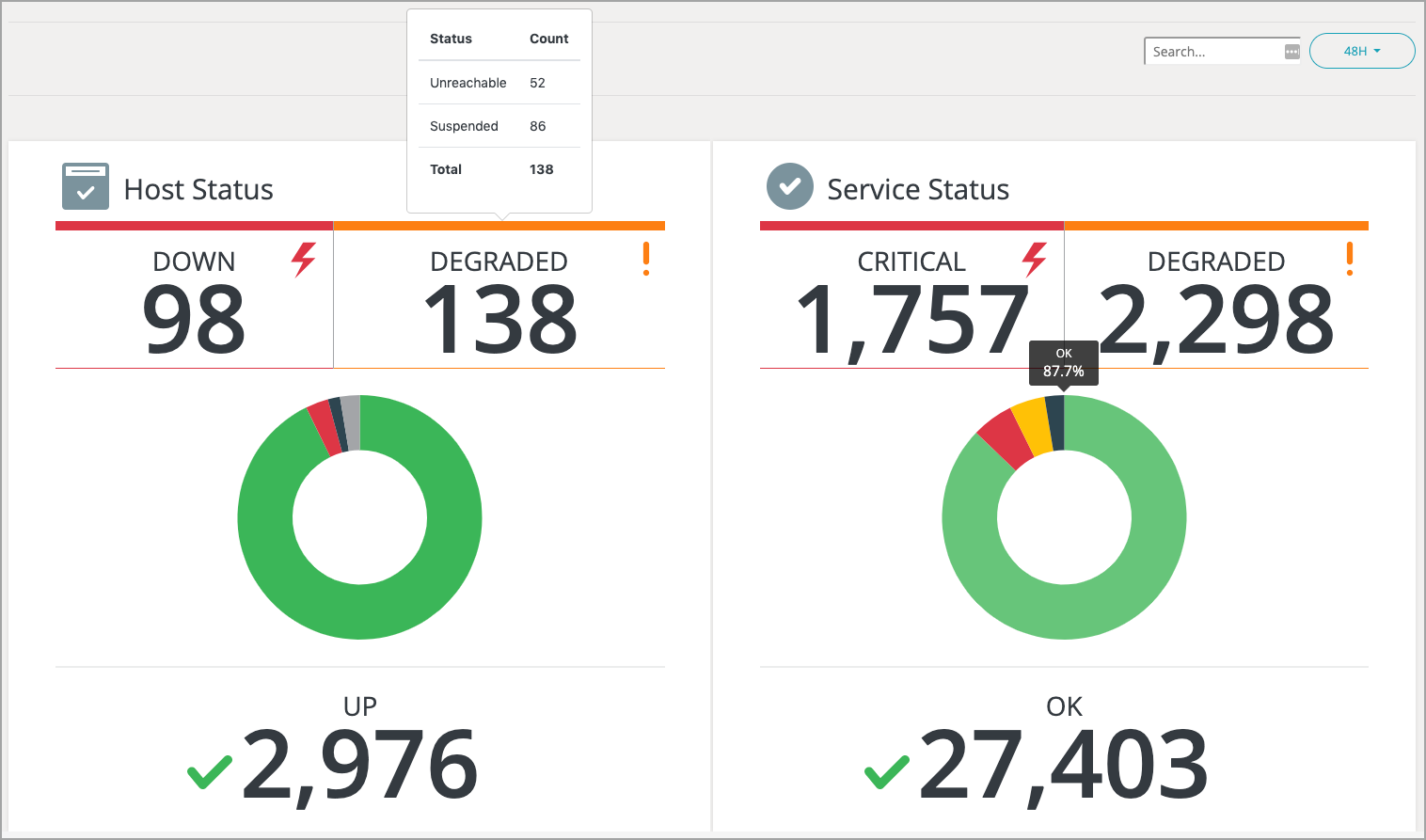Image resolution: width=1426 pixels, height=840 pixels.
Task: Click the Service Status heading
Action: pyautogui.click(x=918, y=189)
